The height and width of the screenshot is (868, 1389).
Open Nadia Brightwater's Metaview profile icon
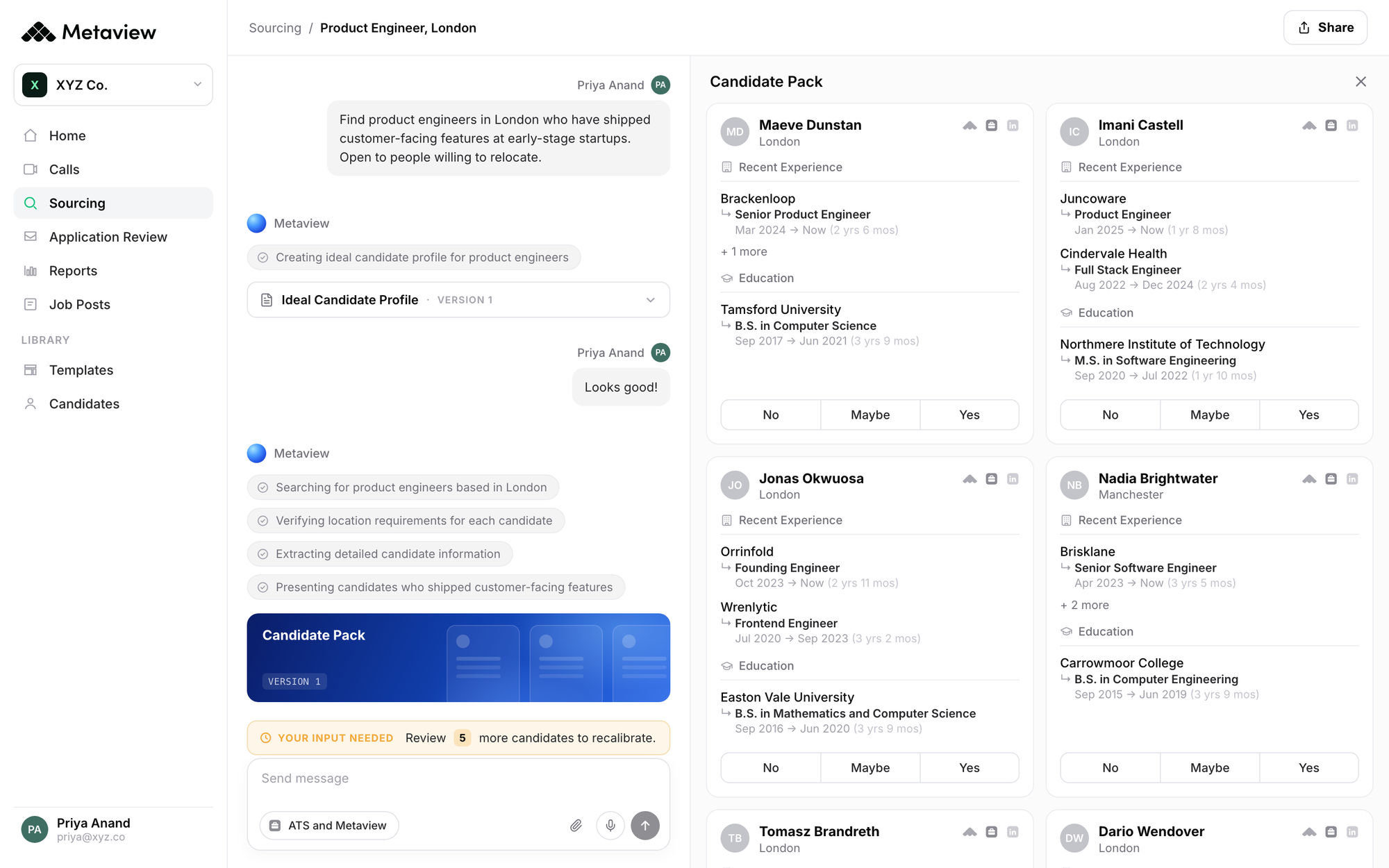(1309, 479)
